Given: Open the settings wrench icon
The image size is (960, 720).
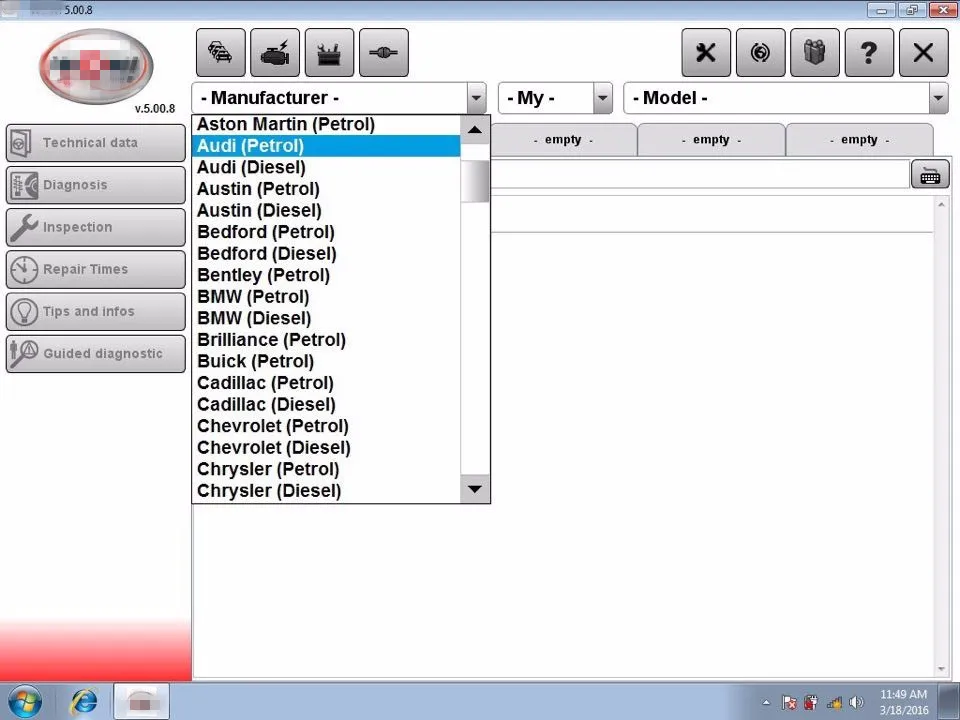Looking at the screenshot, I should (x=706, y=52).
